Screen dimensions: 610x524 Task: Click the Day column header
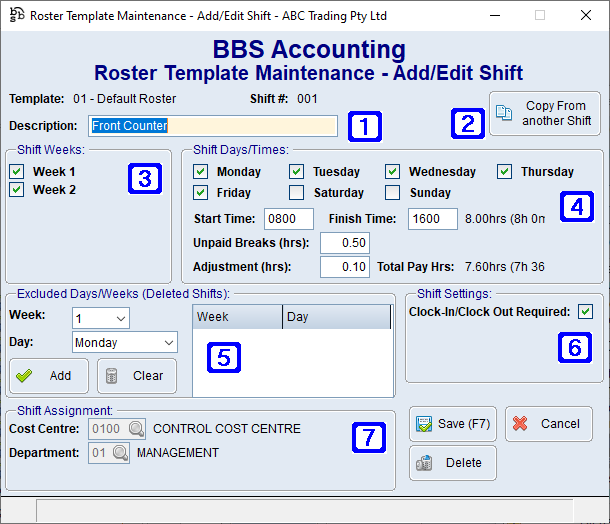click(x=335, y=317)
